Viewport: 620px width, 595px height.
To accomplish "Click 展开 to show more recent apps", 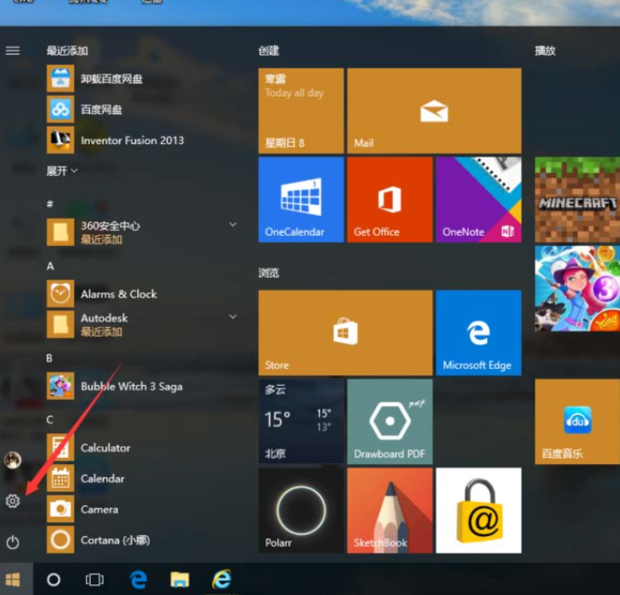I will (62, 171).
